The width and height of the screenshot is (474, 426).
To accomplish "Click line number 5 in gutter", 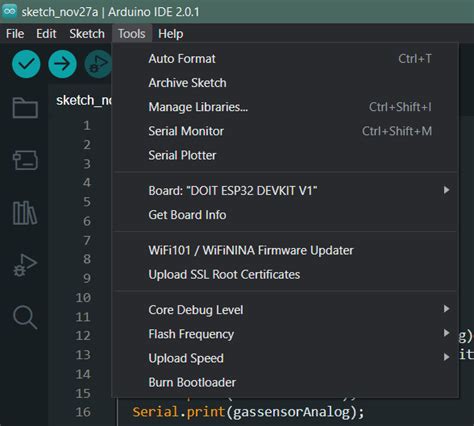I will click(x=87, y=202).
